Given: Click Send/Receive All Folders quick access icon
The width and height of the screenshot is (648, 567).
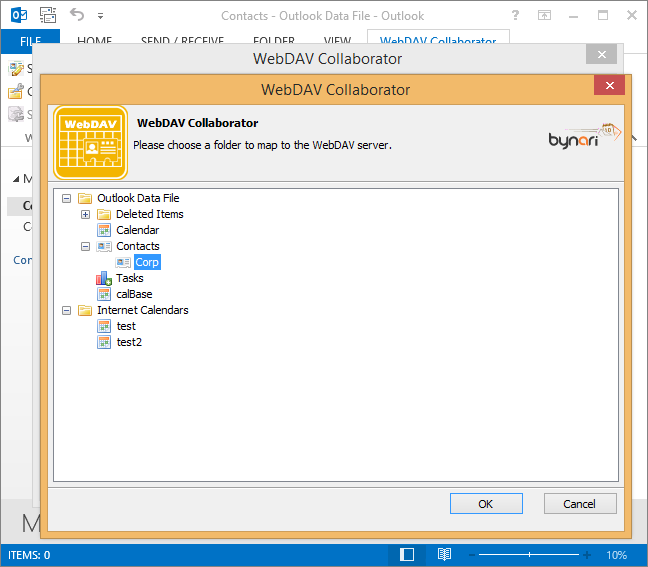Looking at the screenshot, I should point(48,15).
